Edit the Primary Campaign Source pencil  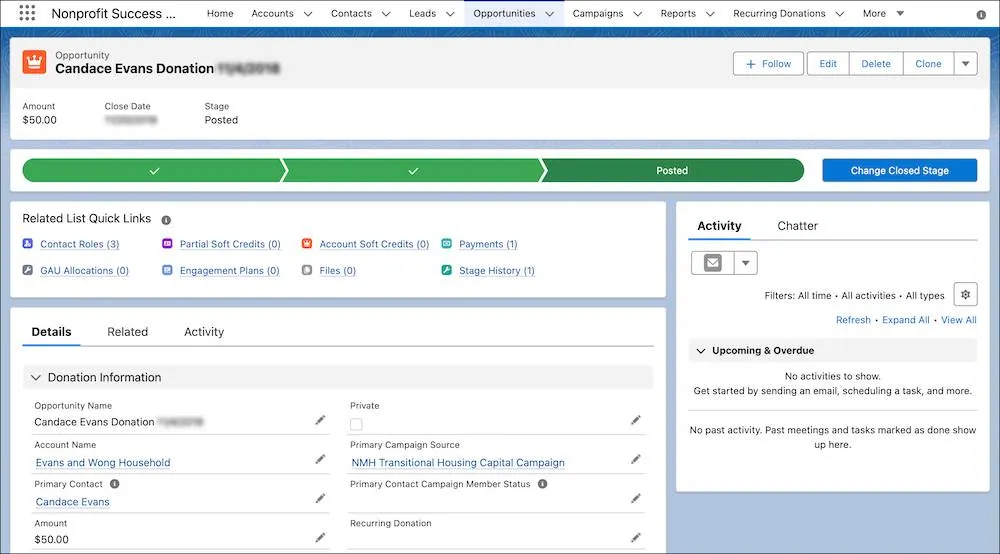point(636,459)
